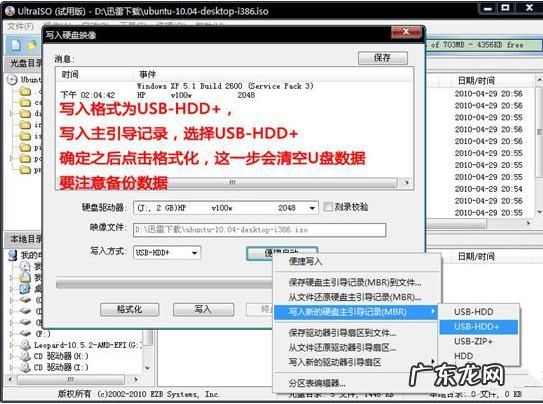Select the My Computer icon in local tree
This screenshot has width=543, height=404.
tap(13, 255)
